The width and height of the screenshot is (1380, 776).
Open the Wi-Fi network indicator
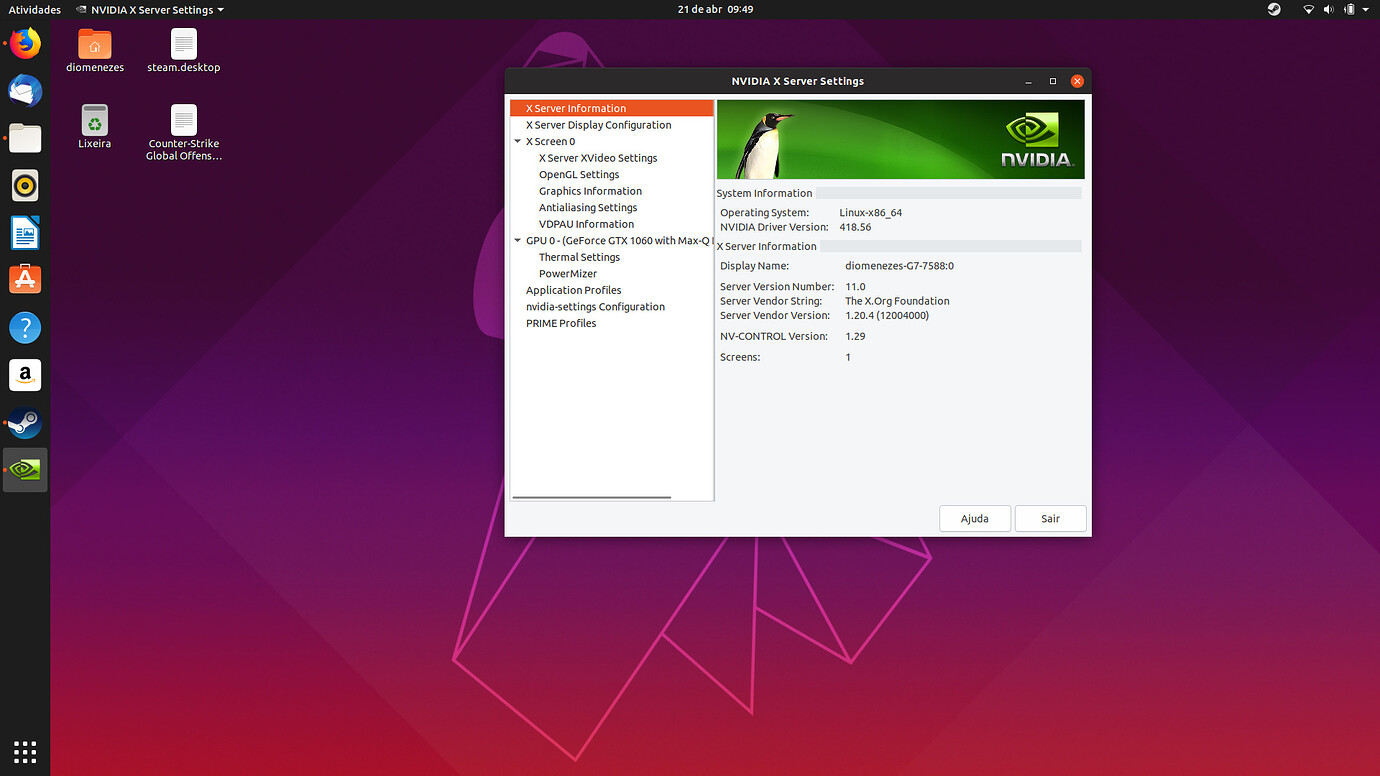pos(1308,9)
